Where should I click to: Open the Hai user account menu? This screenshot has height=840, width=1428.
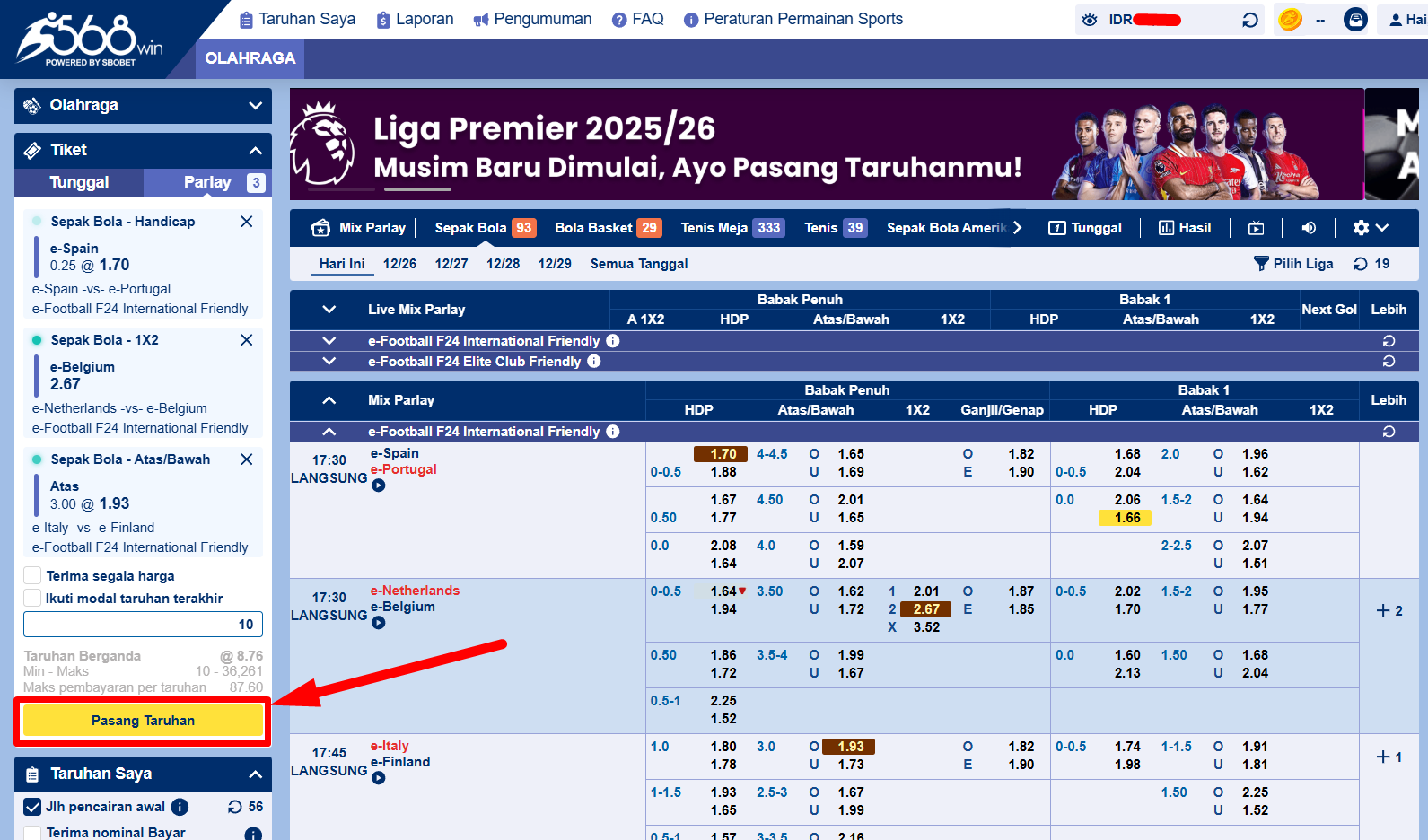(x=1407, y=20)
